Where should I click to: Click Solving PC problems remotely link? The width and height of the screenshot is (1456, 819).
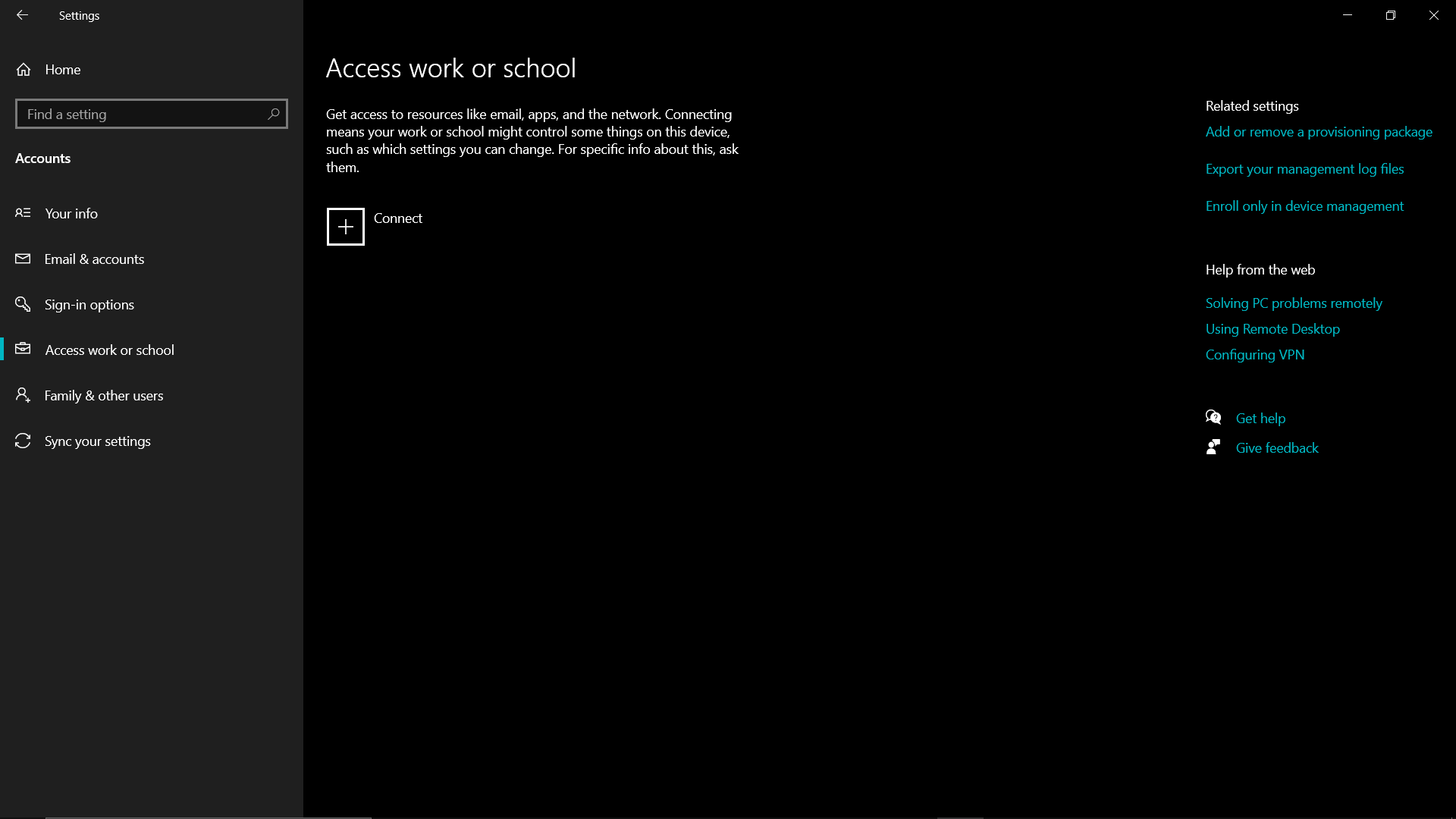1294,303
